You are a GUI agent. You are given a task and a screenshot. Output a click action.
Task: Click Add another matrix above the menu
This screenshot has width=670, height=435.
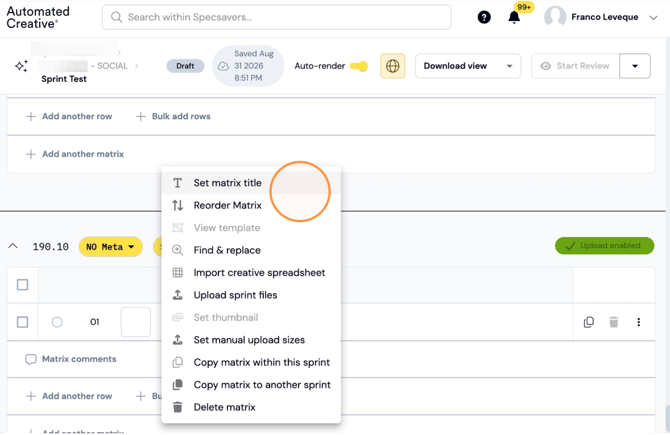click(x=75, y=154)
